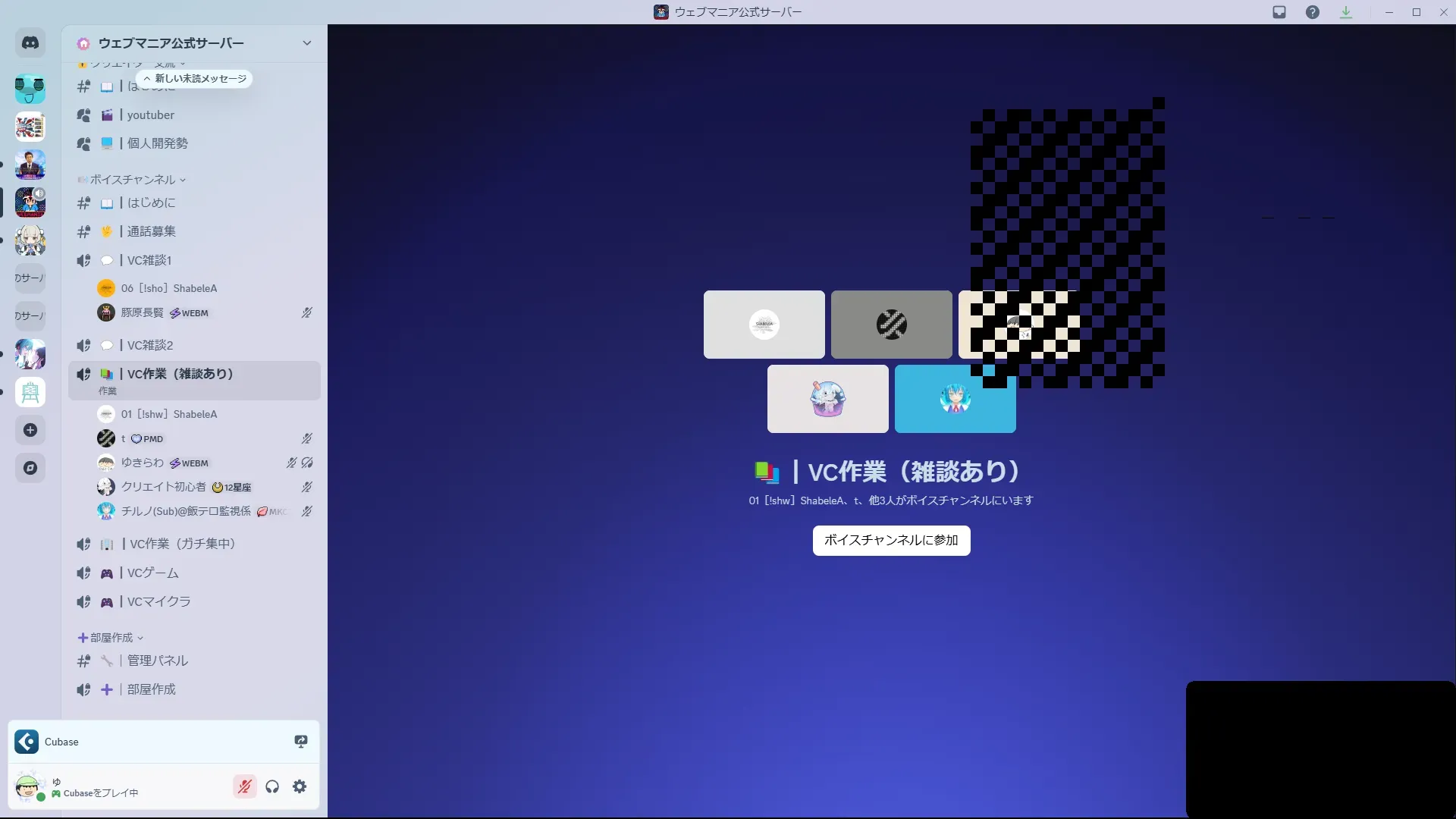Click the Cubase screen share icon
The height and width of the screenshot is (819, 1456).
click(301, 742)
